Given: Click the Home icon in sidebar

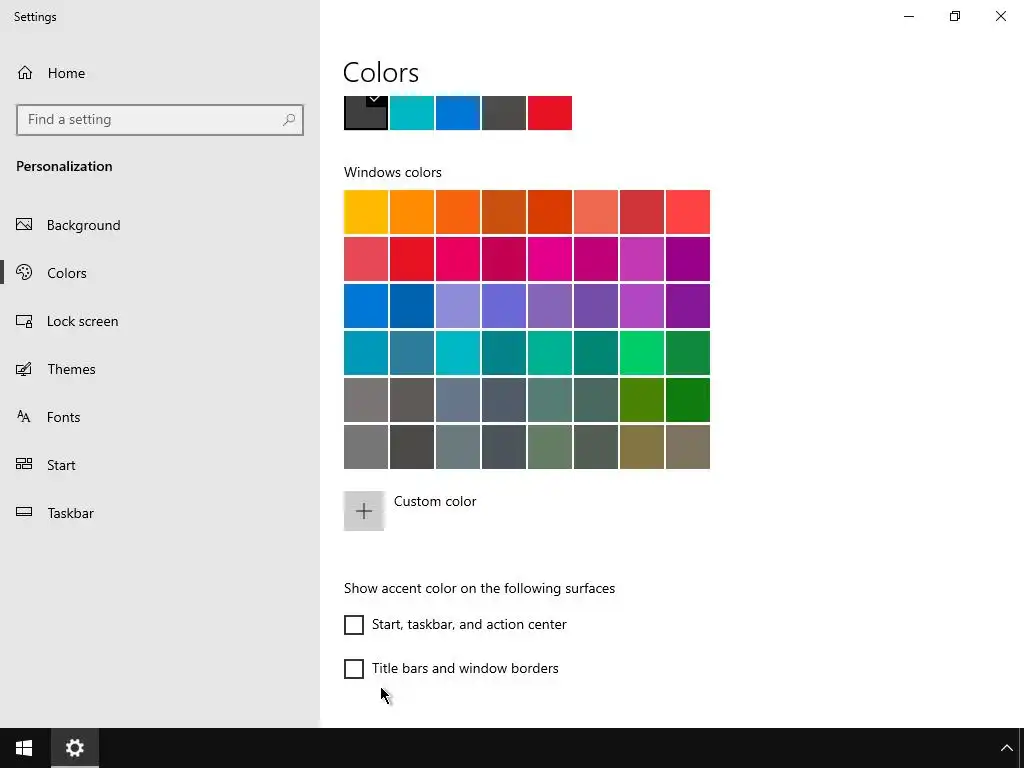Looking at the screenshot, I should [x=25, y=73].
